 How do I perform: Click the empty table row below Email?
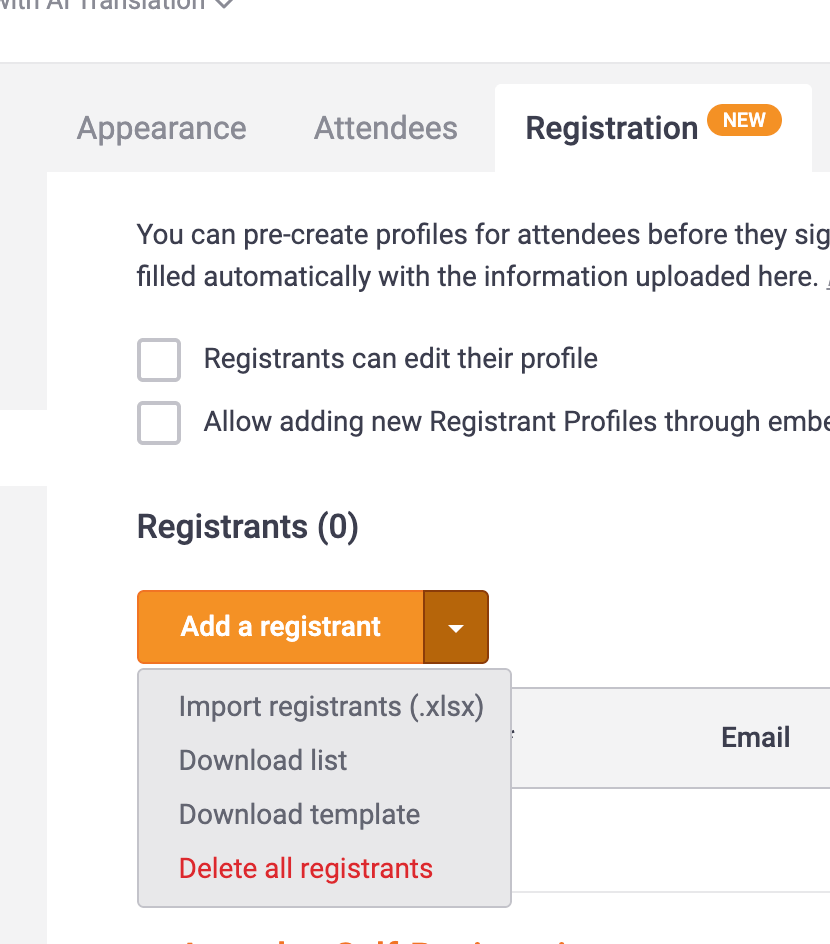pyautogui.click(x=680, y=840)
